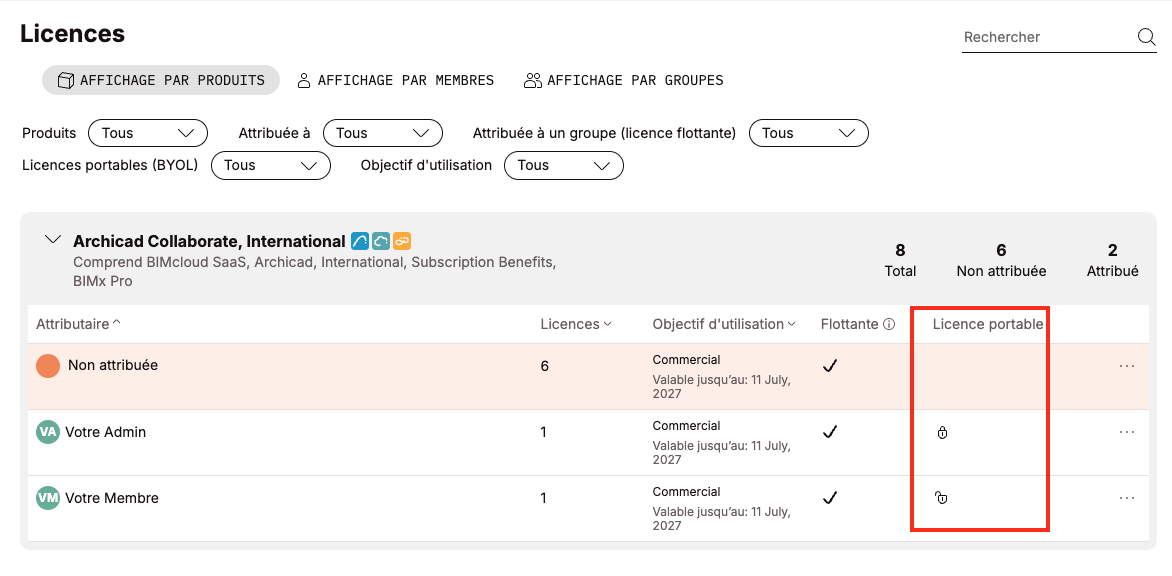Click the Commercial label in Votre Membre row
Image resolution: width=1172 pixels, height=576 pixels.
click(x=686, y=492)
